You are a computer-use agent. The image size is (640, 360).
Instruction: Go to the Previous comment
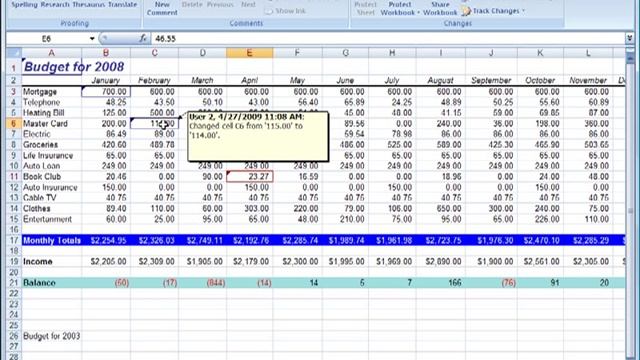[220, 4]
